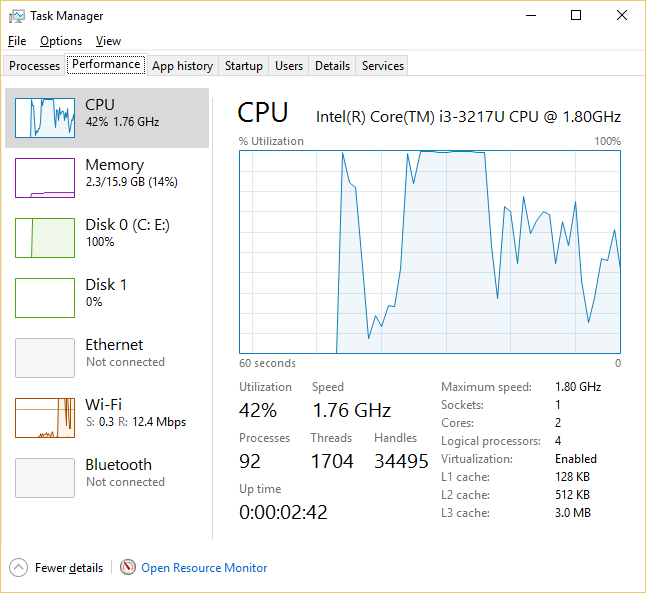The width and height of the screenshot is (646, 593).
Task: Click the Task Manager title bar icon
Action: [x=16, y=16]
